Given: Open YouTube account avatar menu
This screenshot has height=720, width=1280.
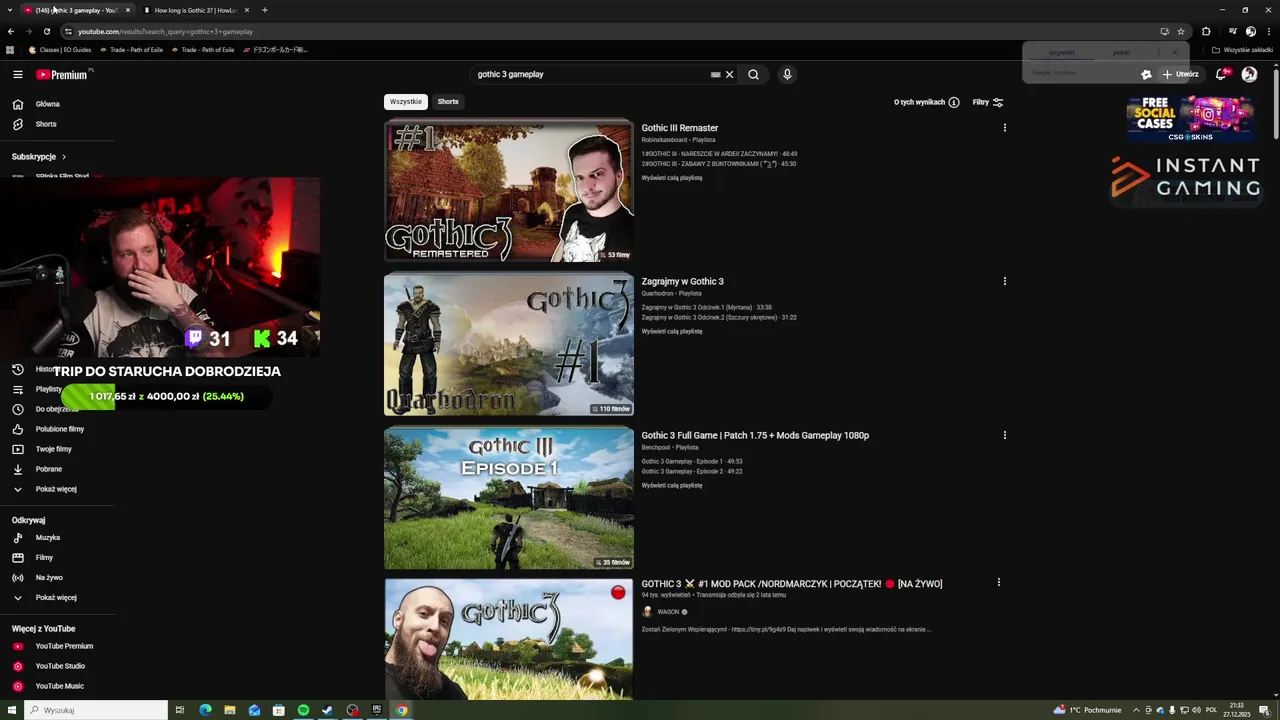Looking at the screenshot, I should pos(1249,74).
